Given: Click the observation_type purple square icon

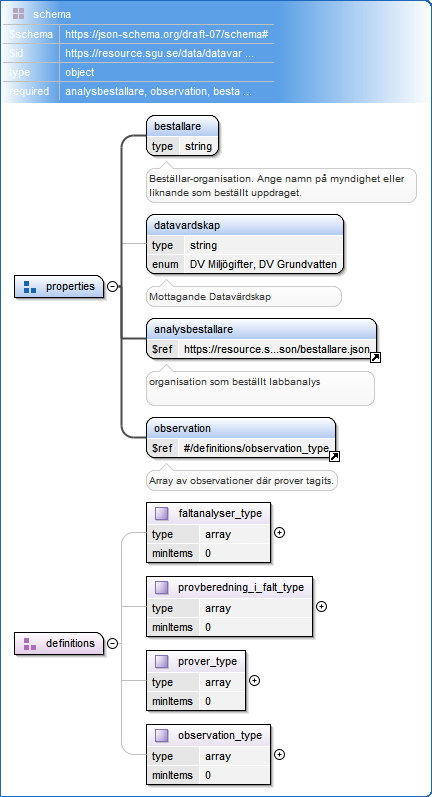Looking at the screenshot, I should (x=162, y=735).
